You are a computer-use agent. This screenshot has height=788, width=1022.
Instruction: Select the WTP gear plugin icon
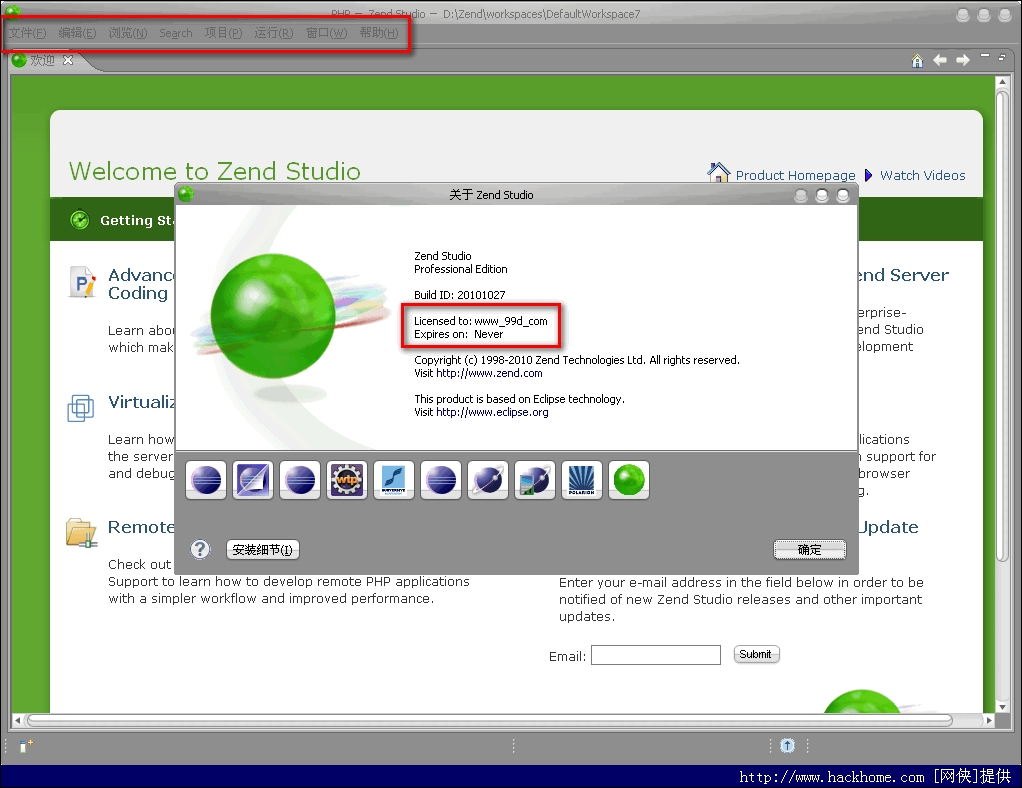(346, 480)
